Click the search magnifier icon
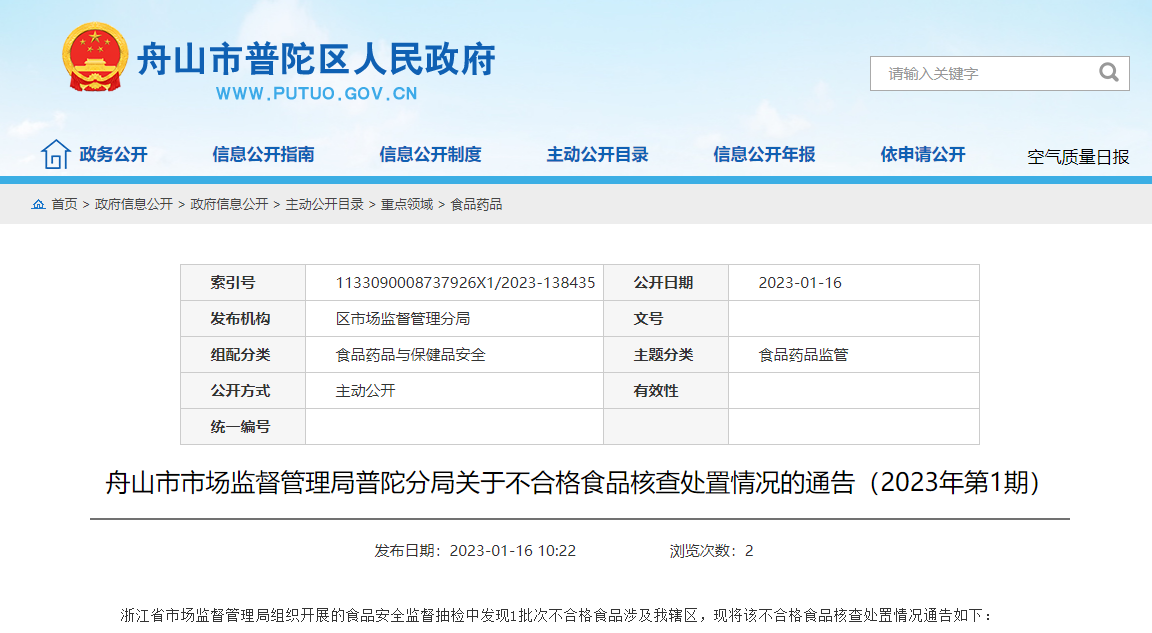 (1109, 73)
